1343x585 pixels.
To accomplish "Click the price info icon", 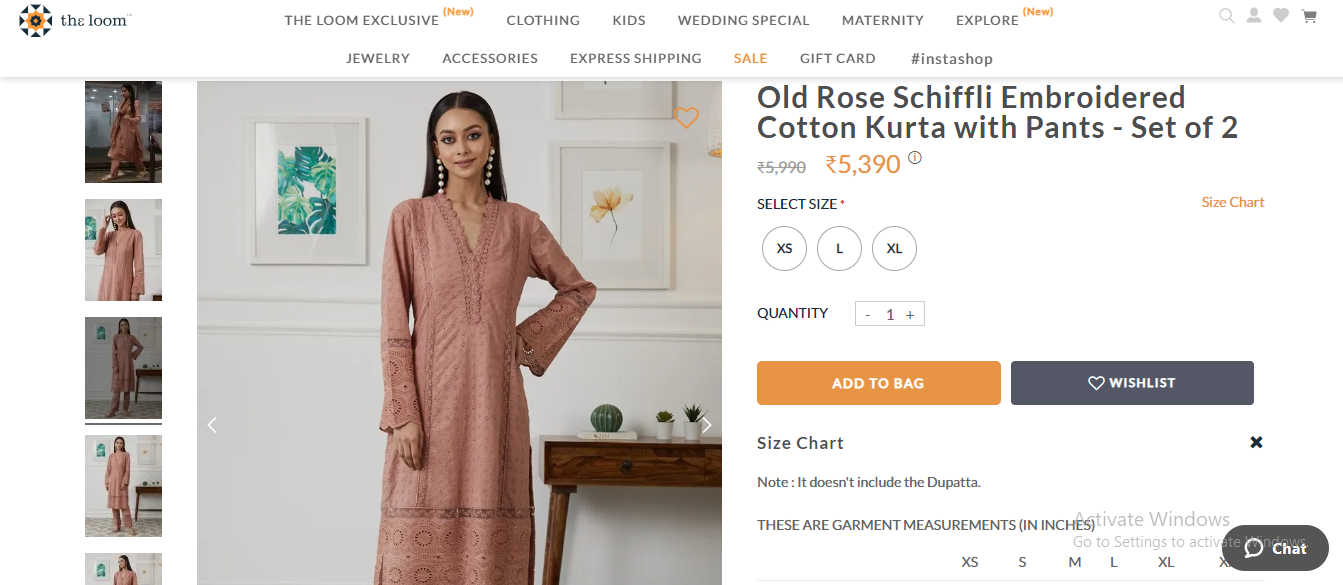I will (914, 158).
